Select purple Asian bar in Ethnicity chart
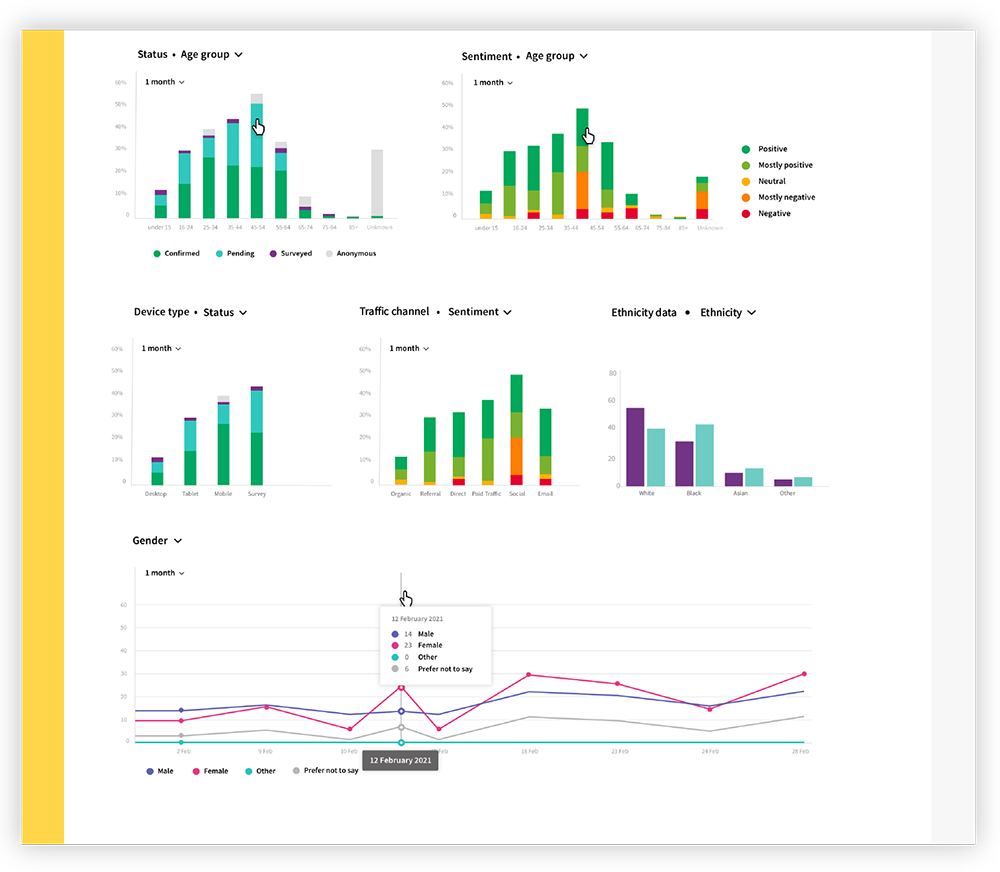This screenshot has height=872, width=1000. [734, 480]
